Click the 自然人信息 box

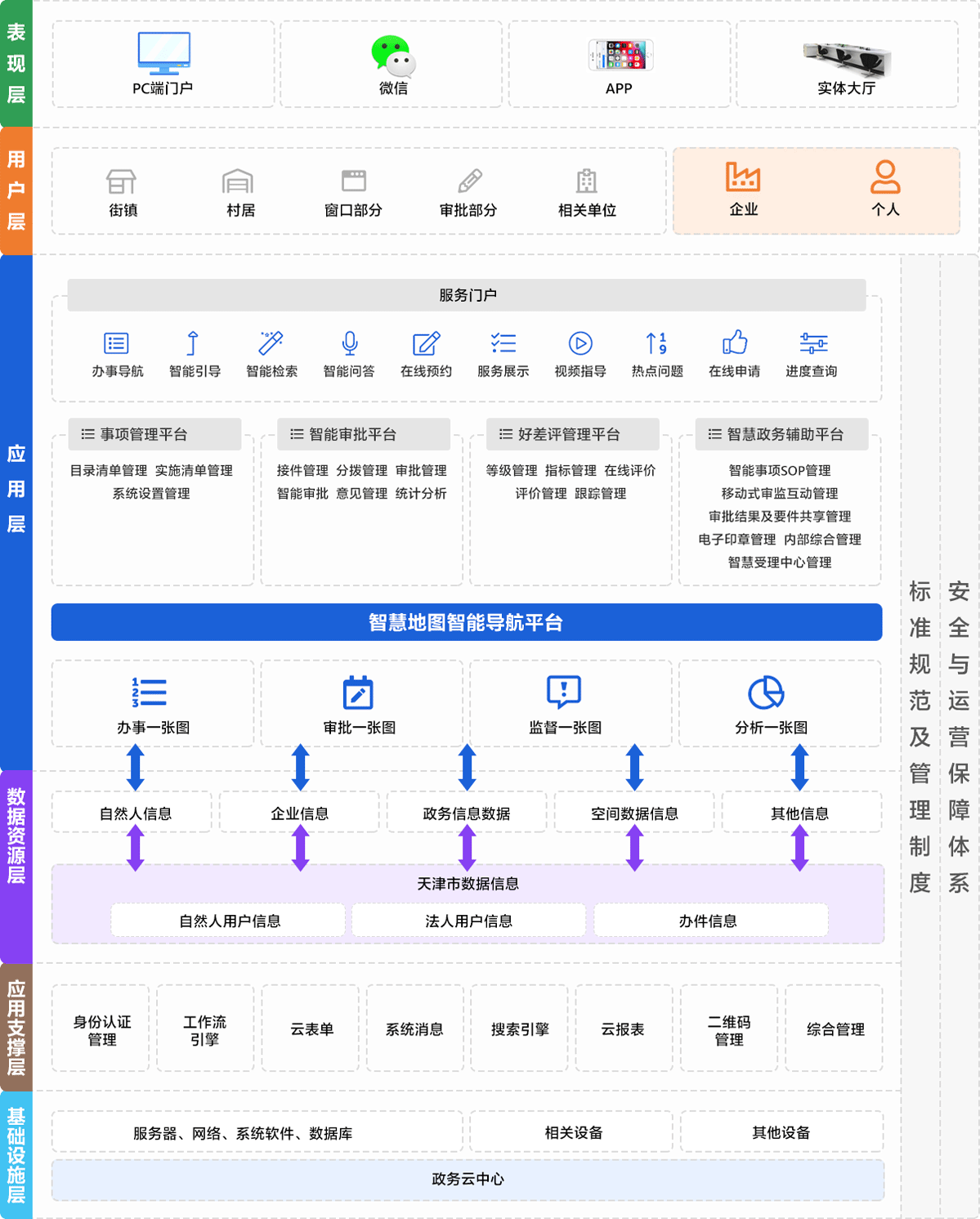pyautogui.click(x=132, y=813)
